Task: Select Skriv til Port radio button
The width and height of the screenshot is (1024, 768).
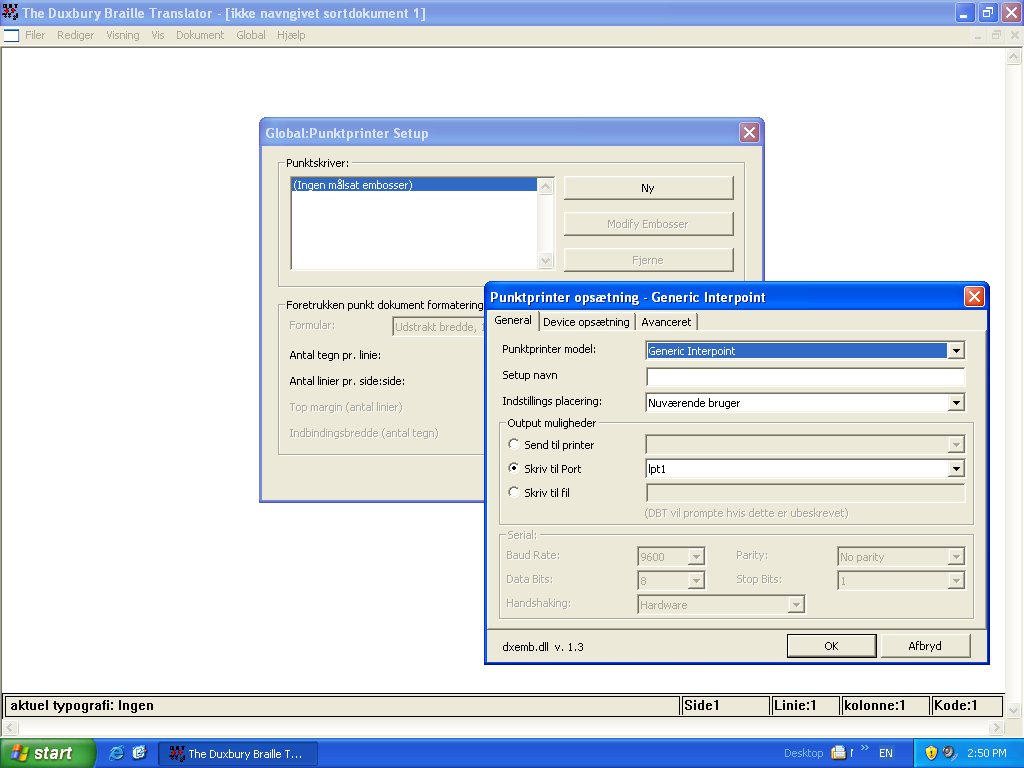Action: point(514,468)
